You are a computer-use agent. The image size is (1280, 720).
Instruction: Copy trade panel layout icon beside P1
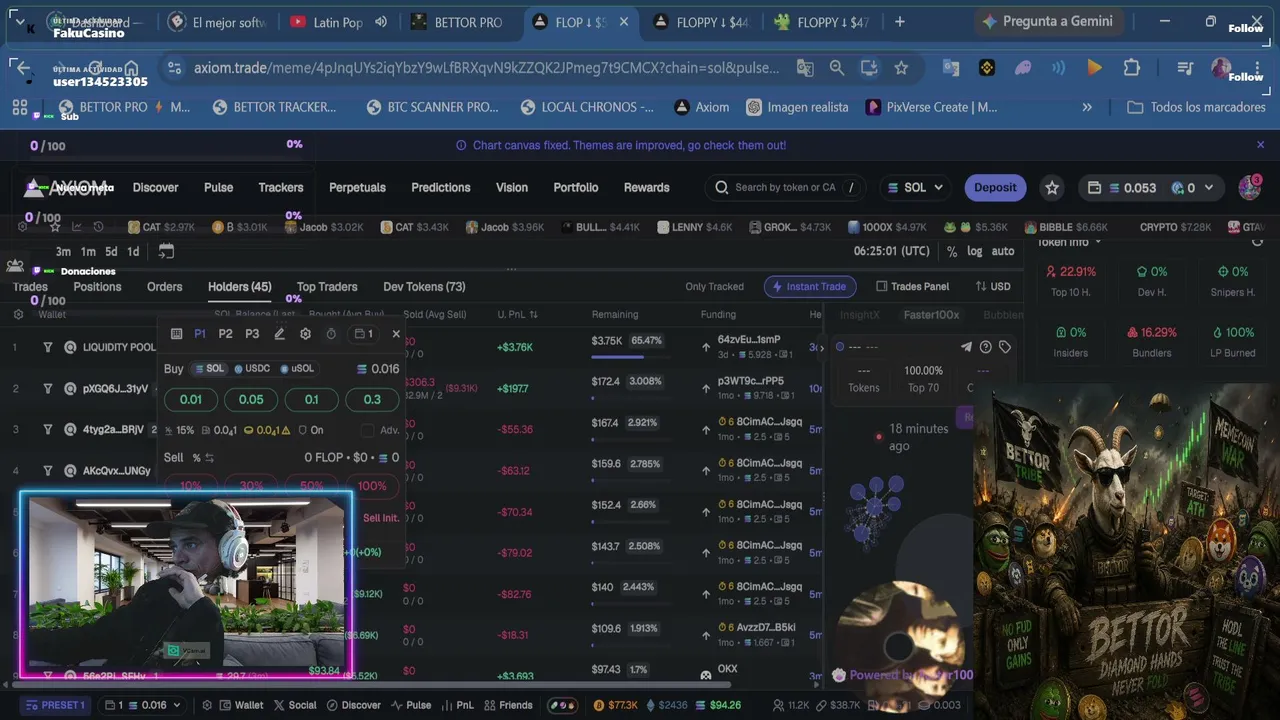[x=177, y=334]
